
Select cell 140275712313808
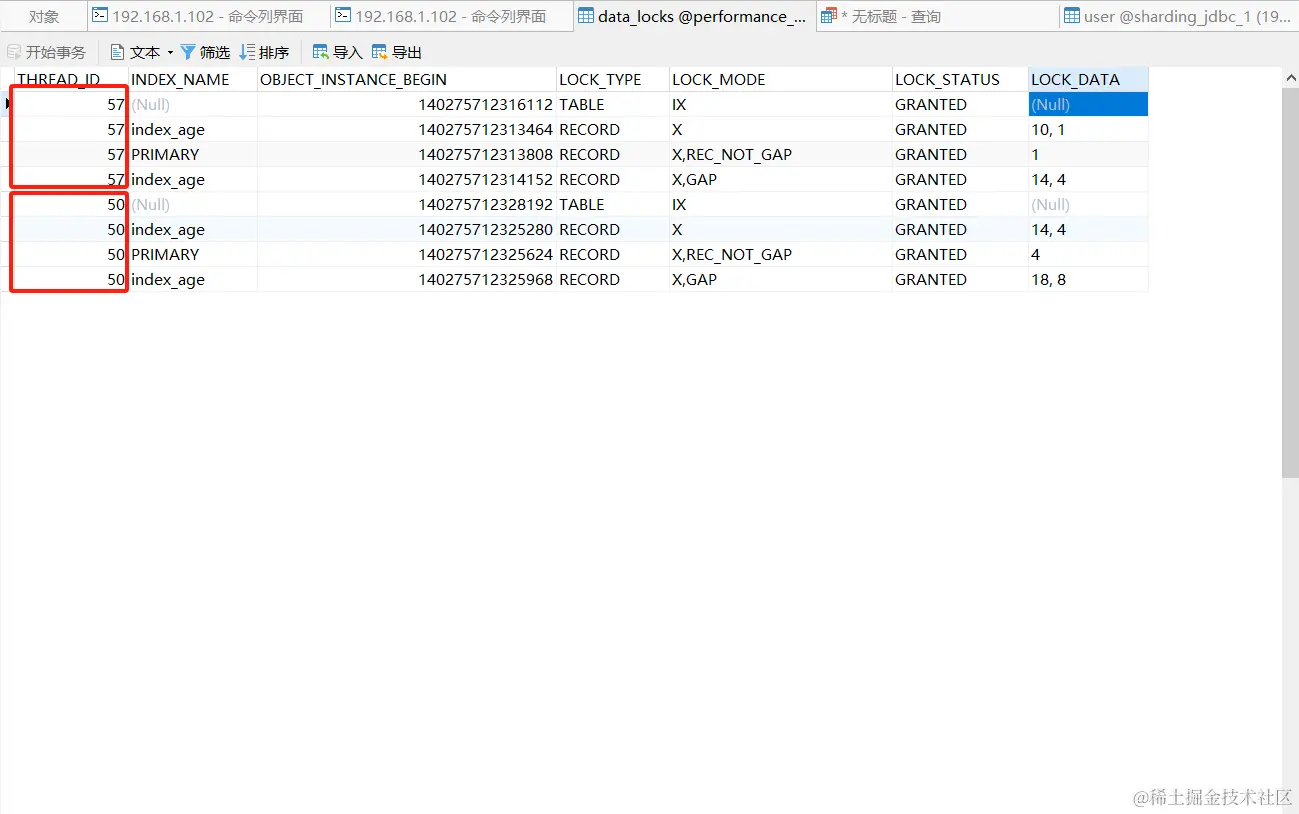tap(407, 155)
